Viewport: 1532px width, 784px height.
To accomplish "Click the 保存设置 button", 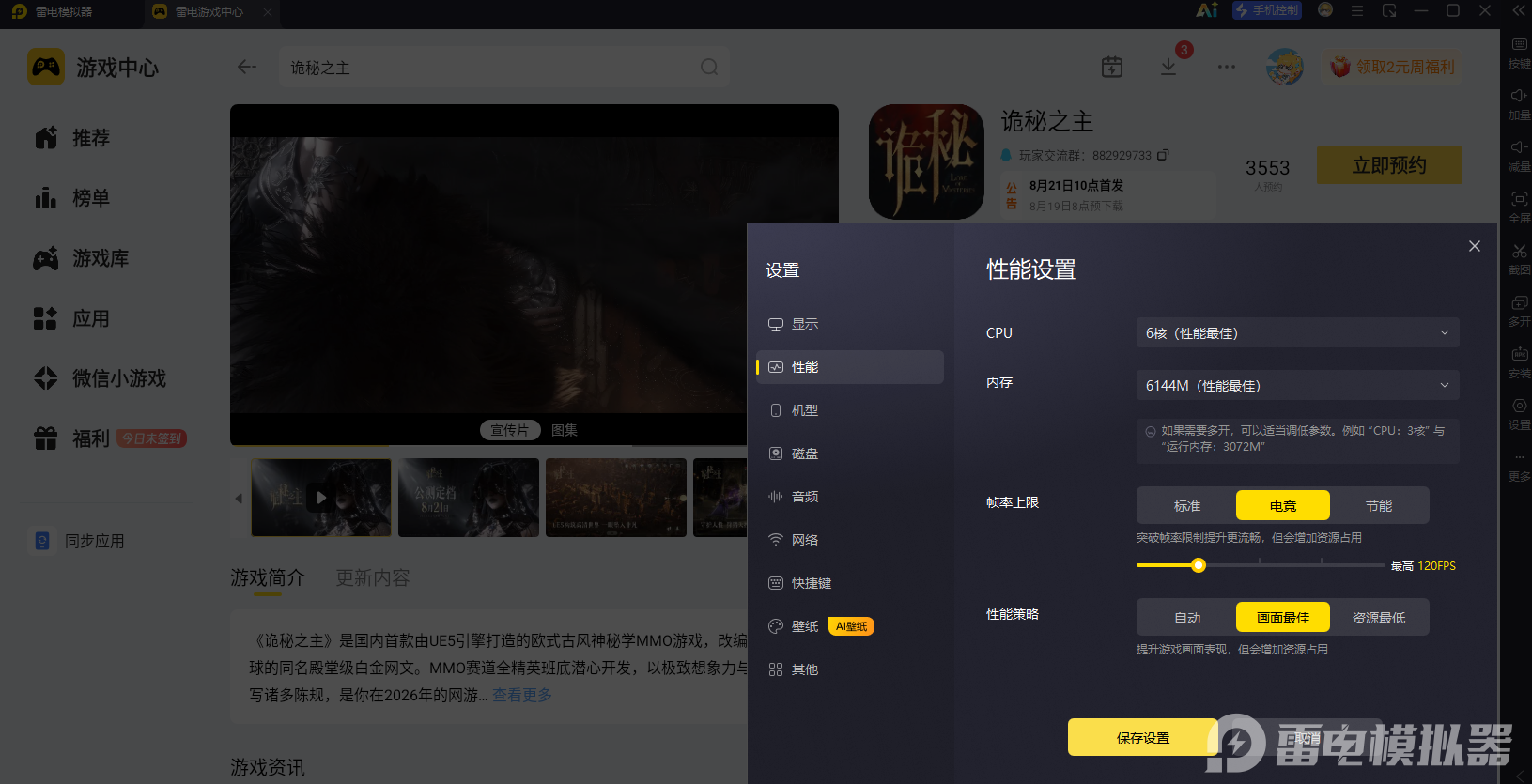I will [1143, 738].
